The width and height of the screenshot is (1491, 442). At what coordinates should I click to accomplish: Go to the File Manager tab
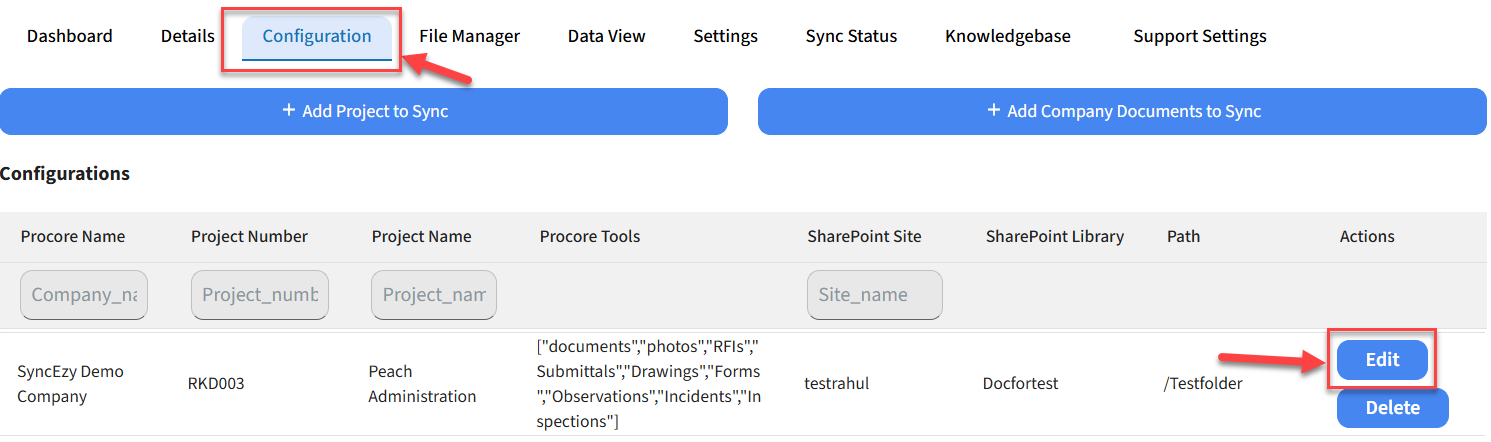point(469,36)
